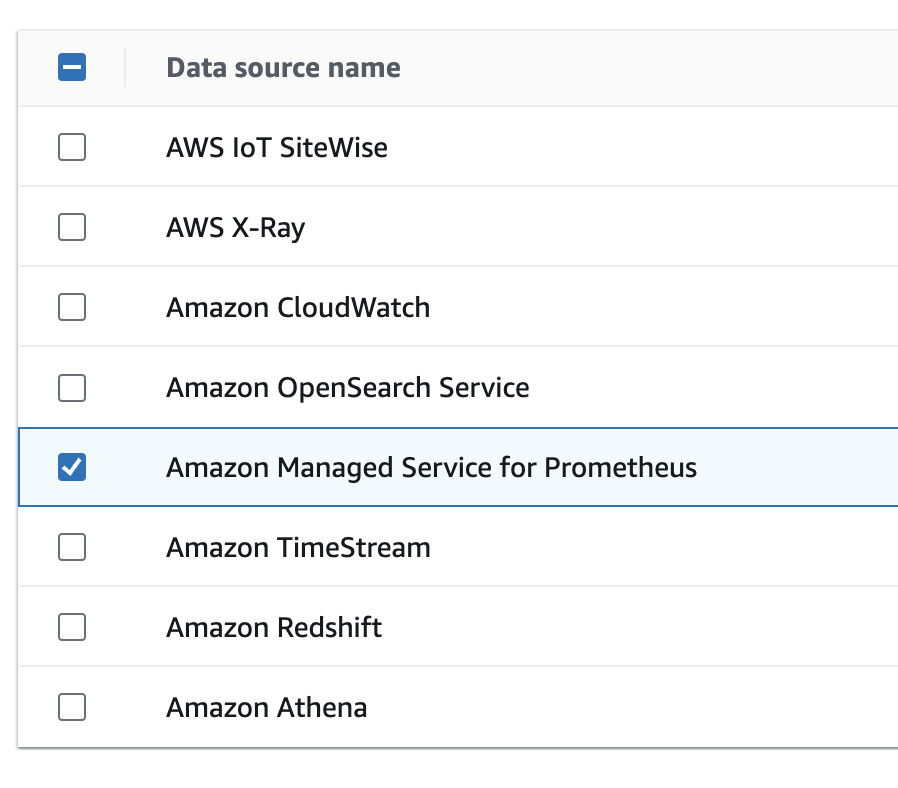Check the AWS IoT SiteWise checkbox

[72, 147]
